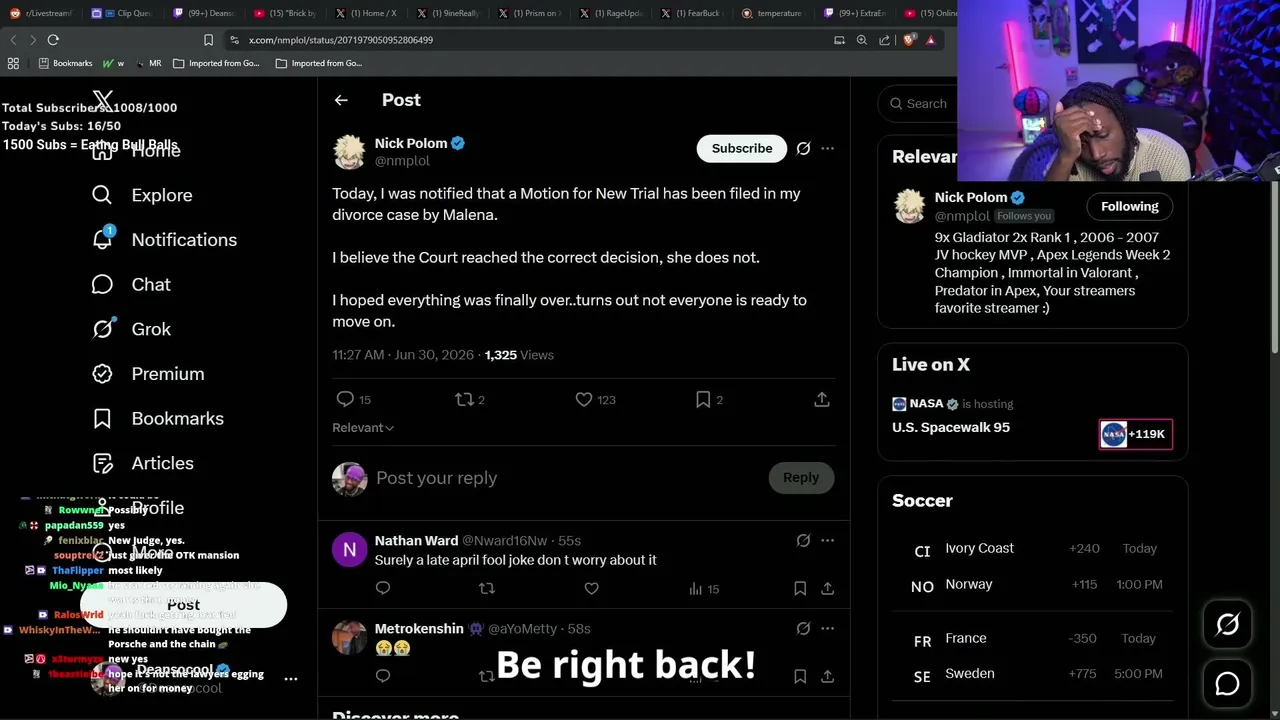Image resolution: width=1280 pixels, height=720 pixels.
Task: Click the Grok icon on Nathan Ward's reply
Action: pos(803,540)
